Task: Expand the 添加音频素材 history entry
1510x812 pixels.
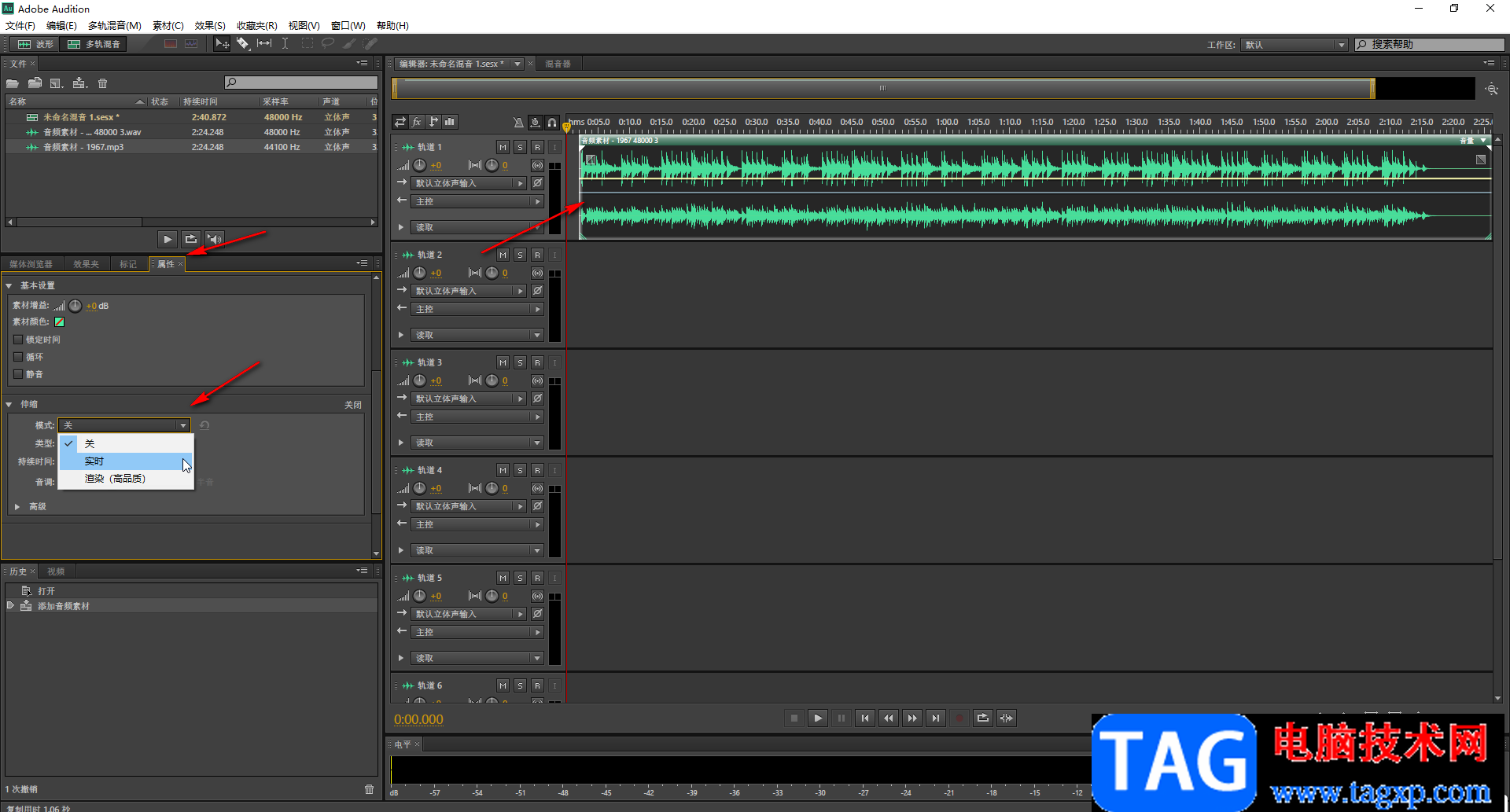Action: 10,606
